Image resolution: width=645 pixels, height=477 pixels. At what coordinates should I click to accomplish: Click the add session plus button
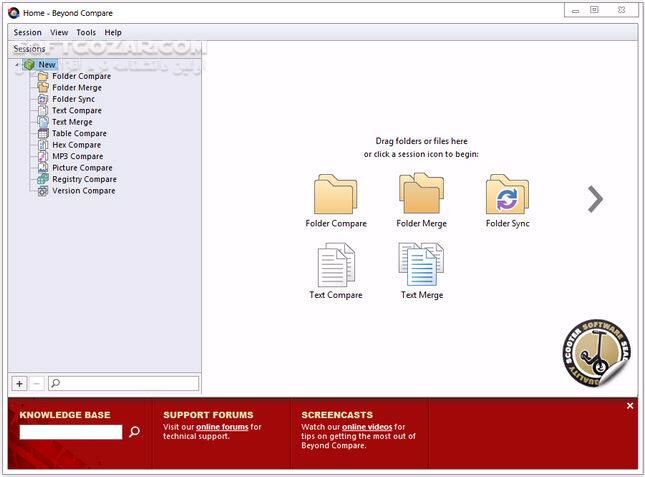coord(19,383)
